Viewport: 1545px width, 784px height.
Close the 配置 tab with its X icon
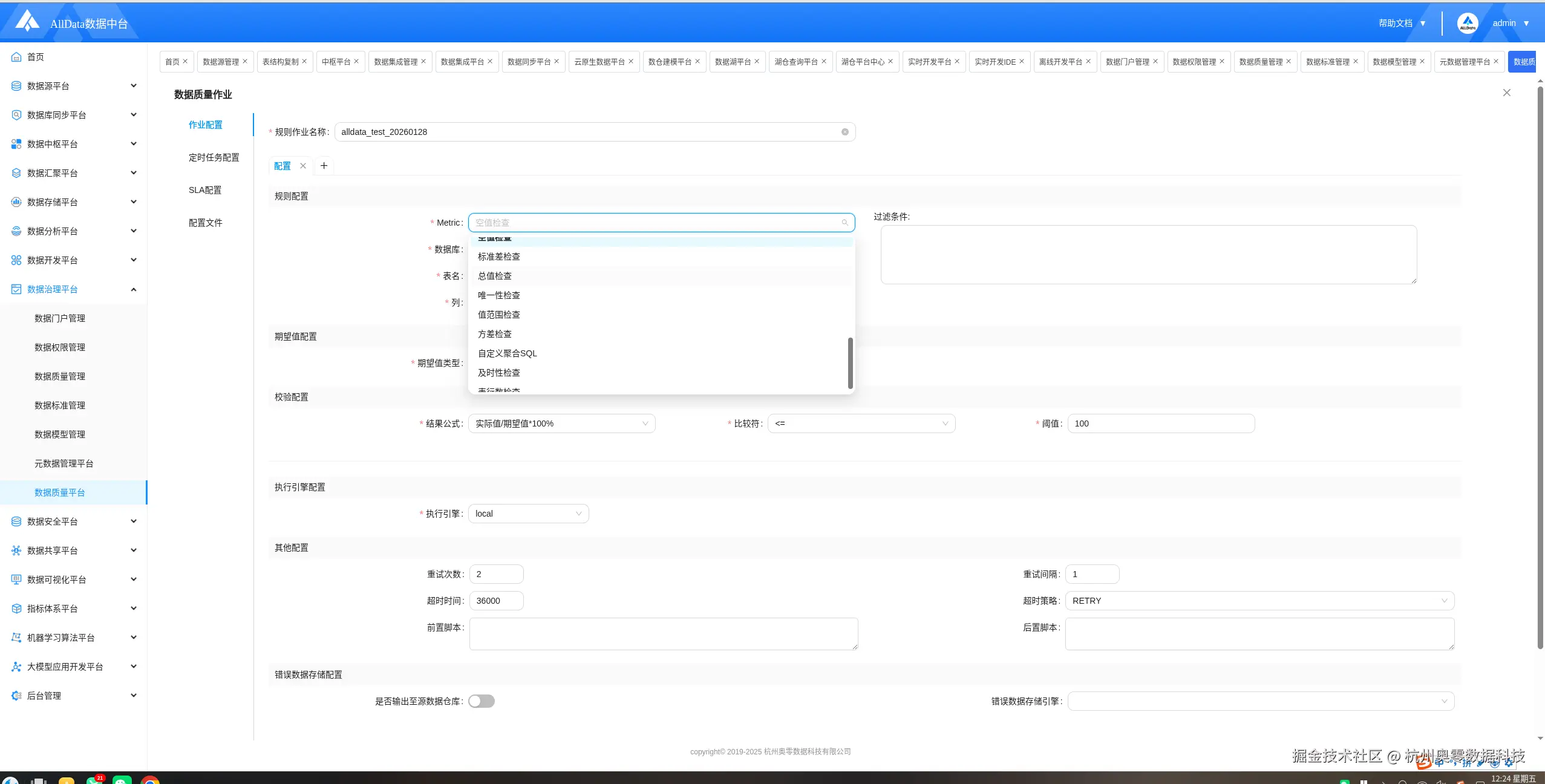[303, 166]
